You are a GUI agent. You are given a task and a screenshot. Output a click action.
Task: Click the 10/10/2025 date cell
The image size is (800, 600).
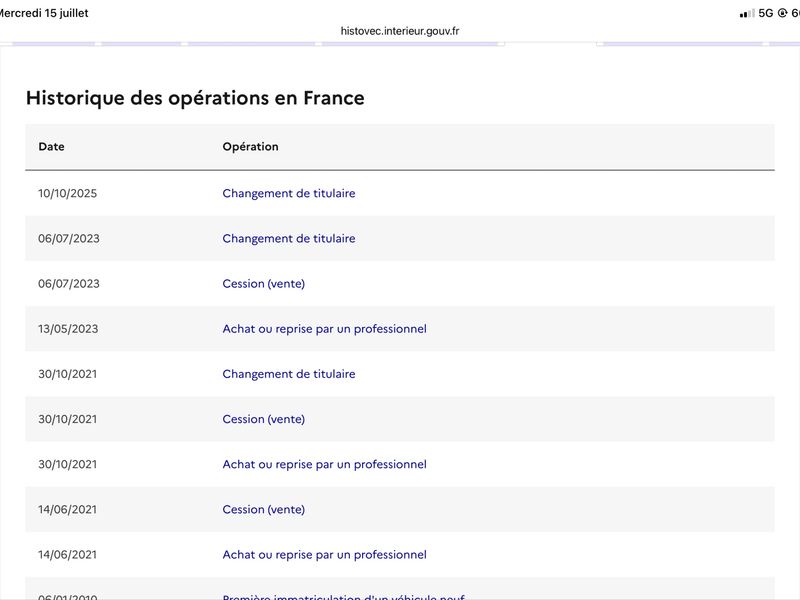[x=67, y=193]
